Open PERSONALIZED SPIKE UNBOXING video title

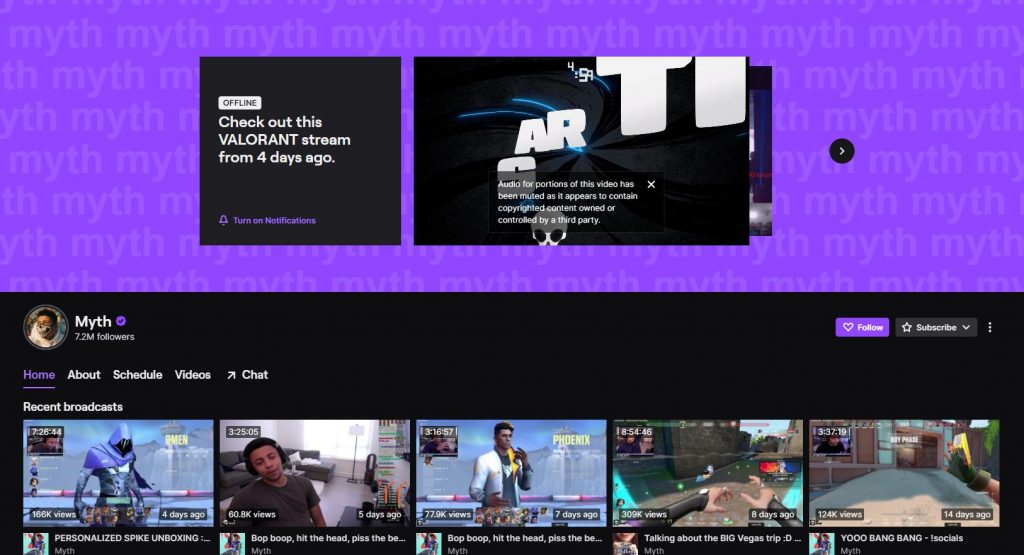click(x=132, y=538)
